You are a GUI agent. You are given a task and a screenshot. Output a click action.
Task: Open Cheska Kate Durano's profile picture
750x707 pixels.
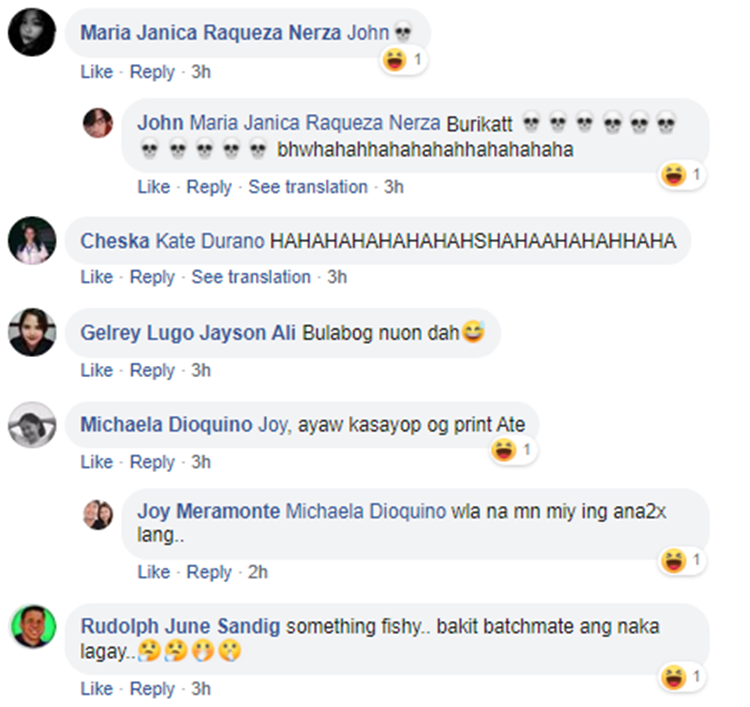point(32,241)
